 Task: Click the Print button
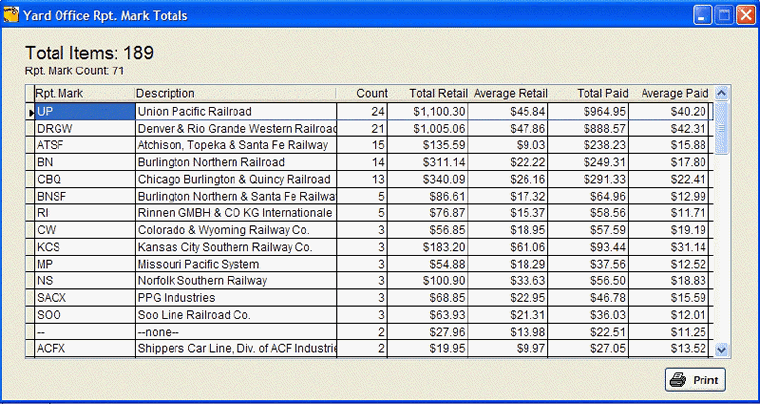695,380
